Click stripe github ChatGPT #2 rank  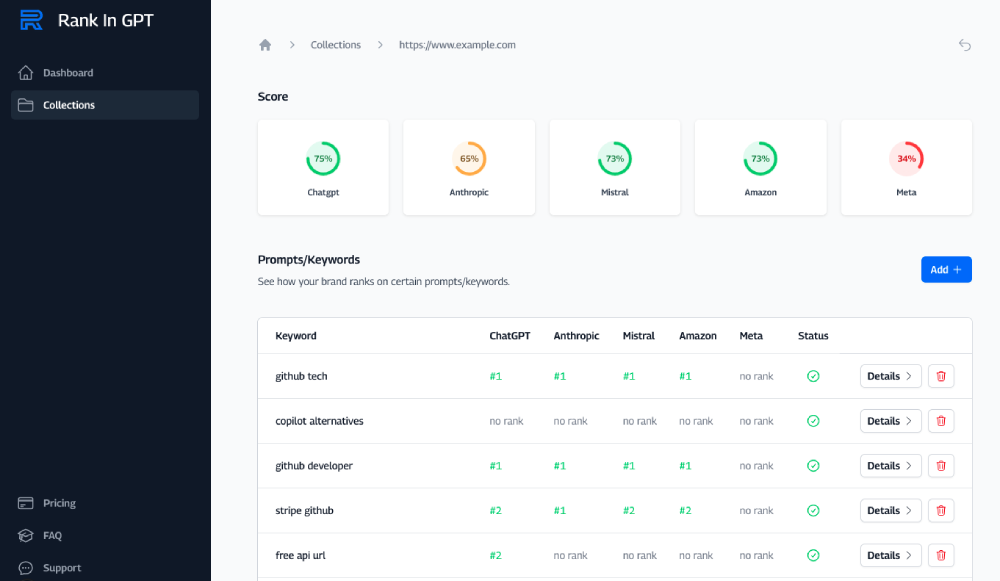click(496, 511)
